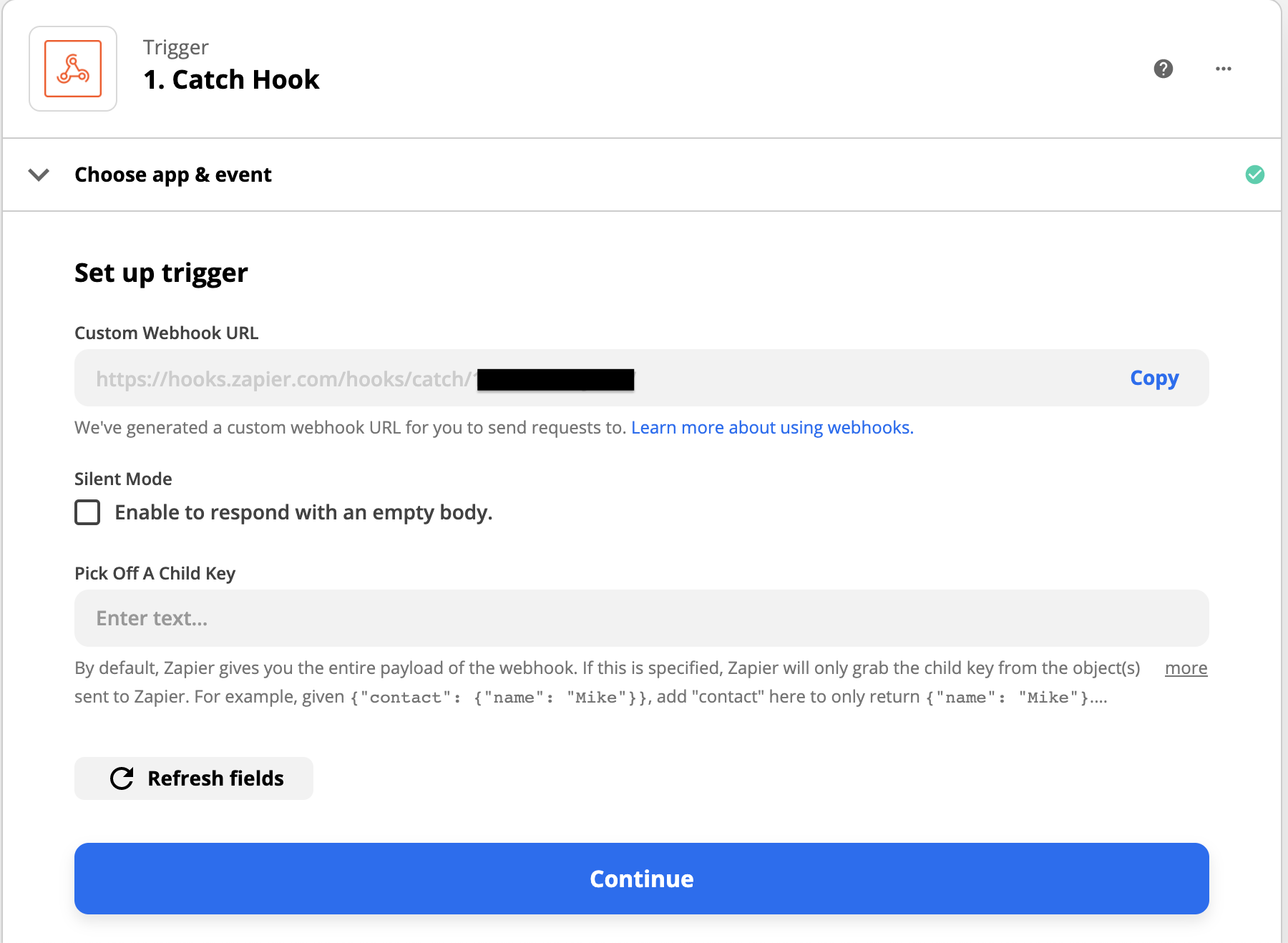Click the 'Enable to respond with an empty body' label

[x=303, y=512]
